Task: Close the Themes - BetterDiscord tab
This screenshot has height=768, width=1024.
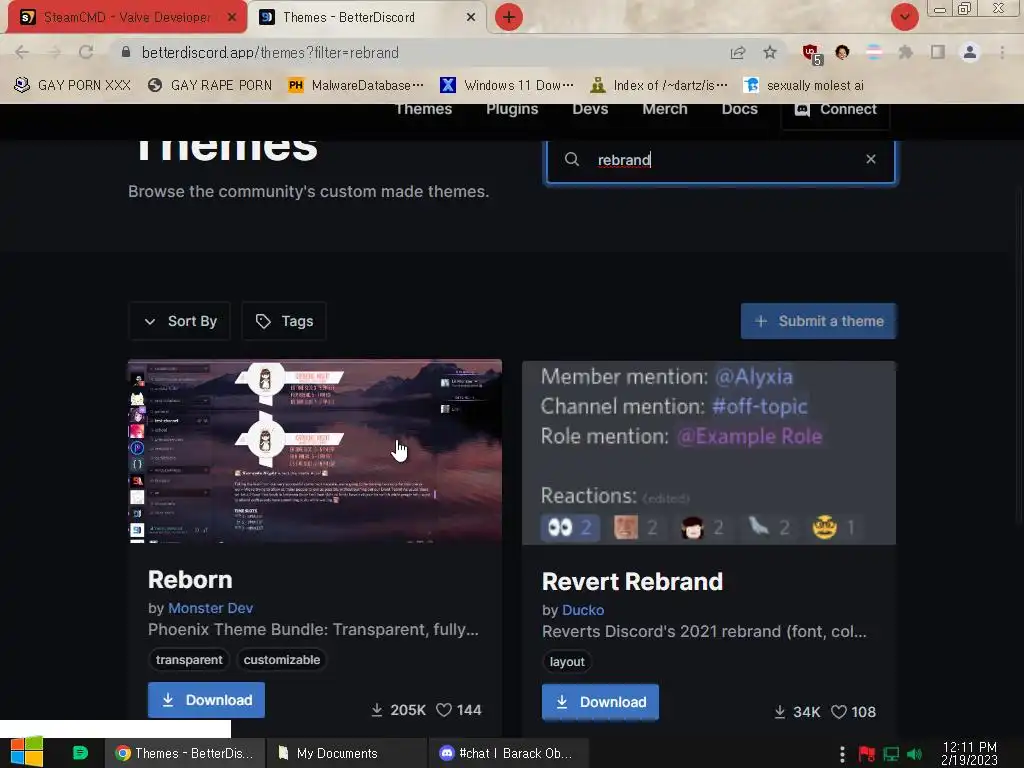Action: [x=471, y=17]
